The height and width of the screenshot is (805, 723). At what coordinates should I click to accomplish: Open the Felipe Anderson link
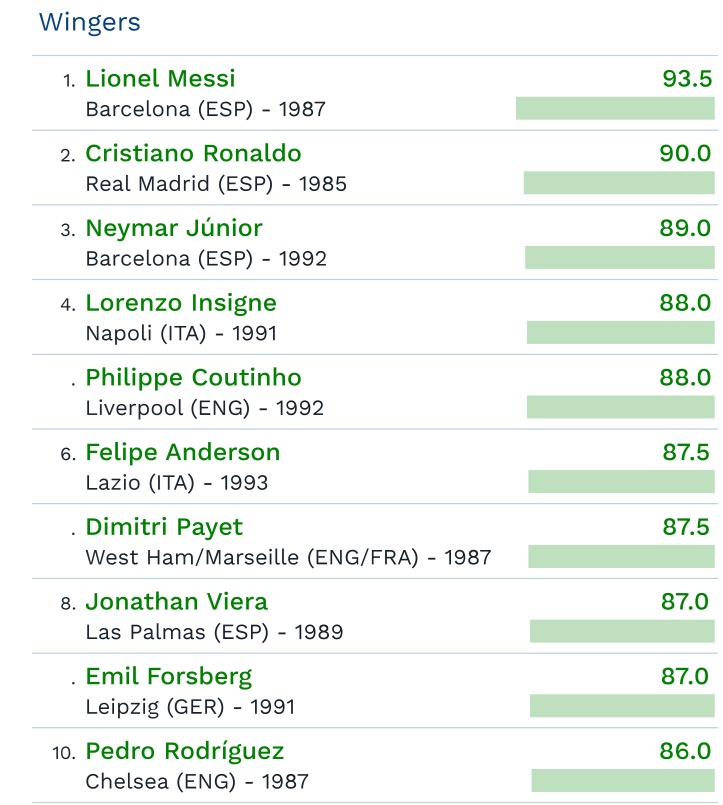coord(182,452)
